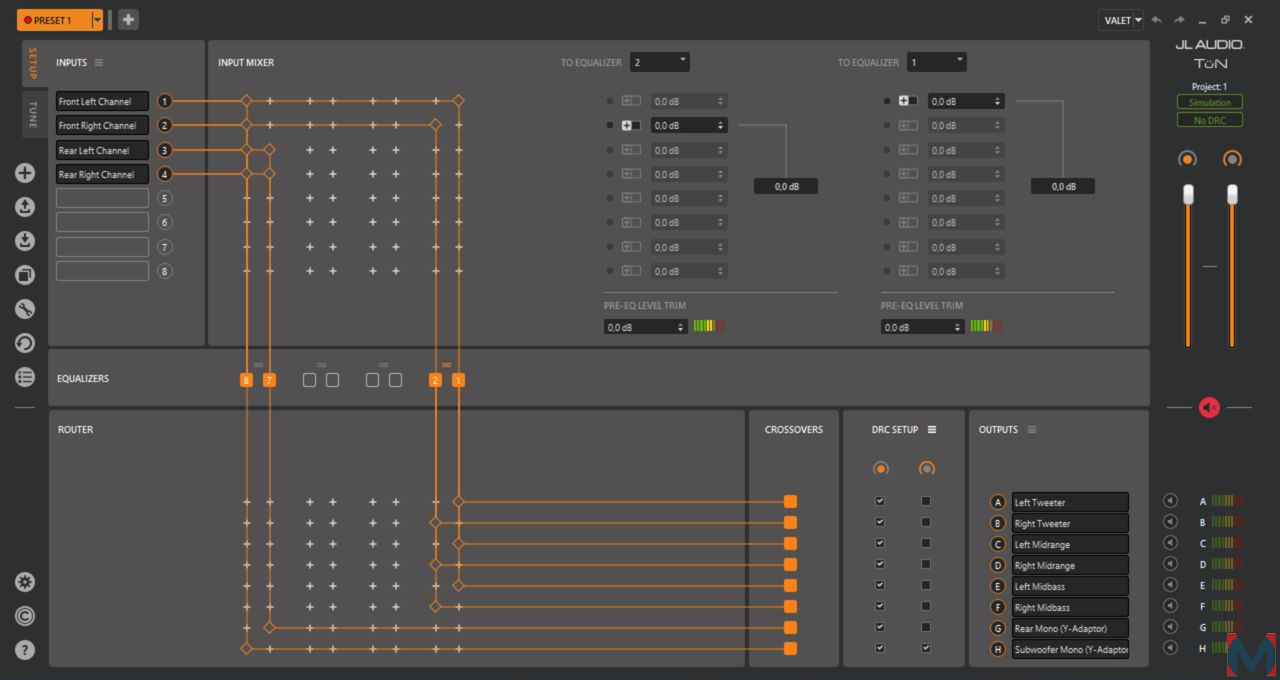This screenshot has height=680, width=1280.
Task: Toggle second DRC checkbox for Rear Mono
Action: pos(926,627)
